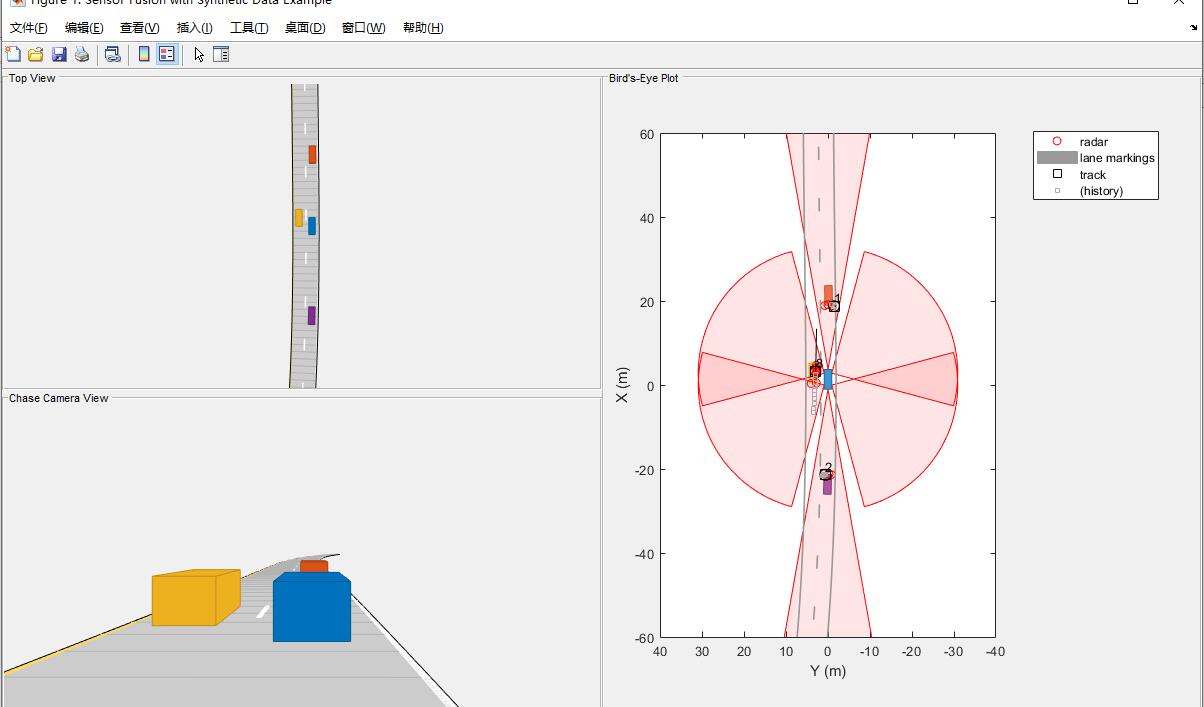Open the 桌面(D) menu

pos(305,28)
